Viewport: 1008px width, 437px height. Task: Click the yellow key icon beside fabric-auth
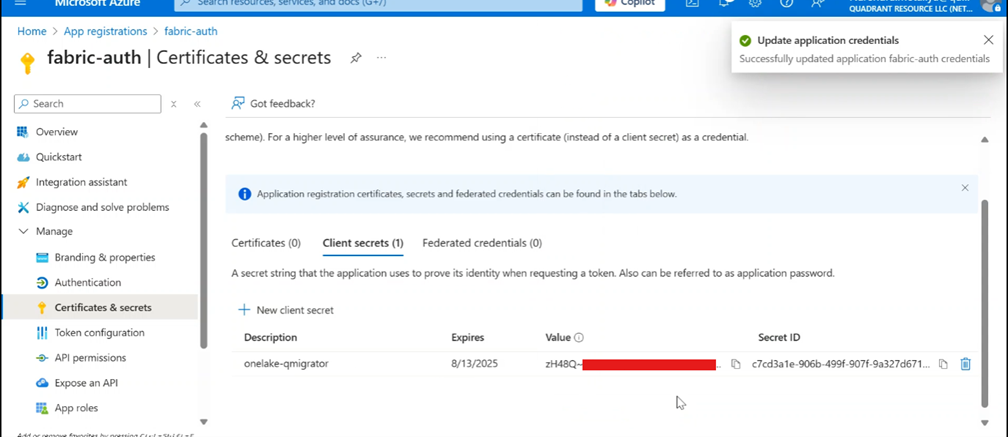27,63
